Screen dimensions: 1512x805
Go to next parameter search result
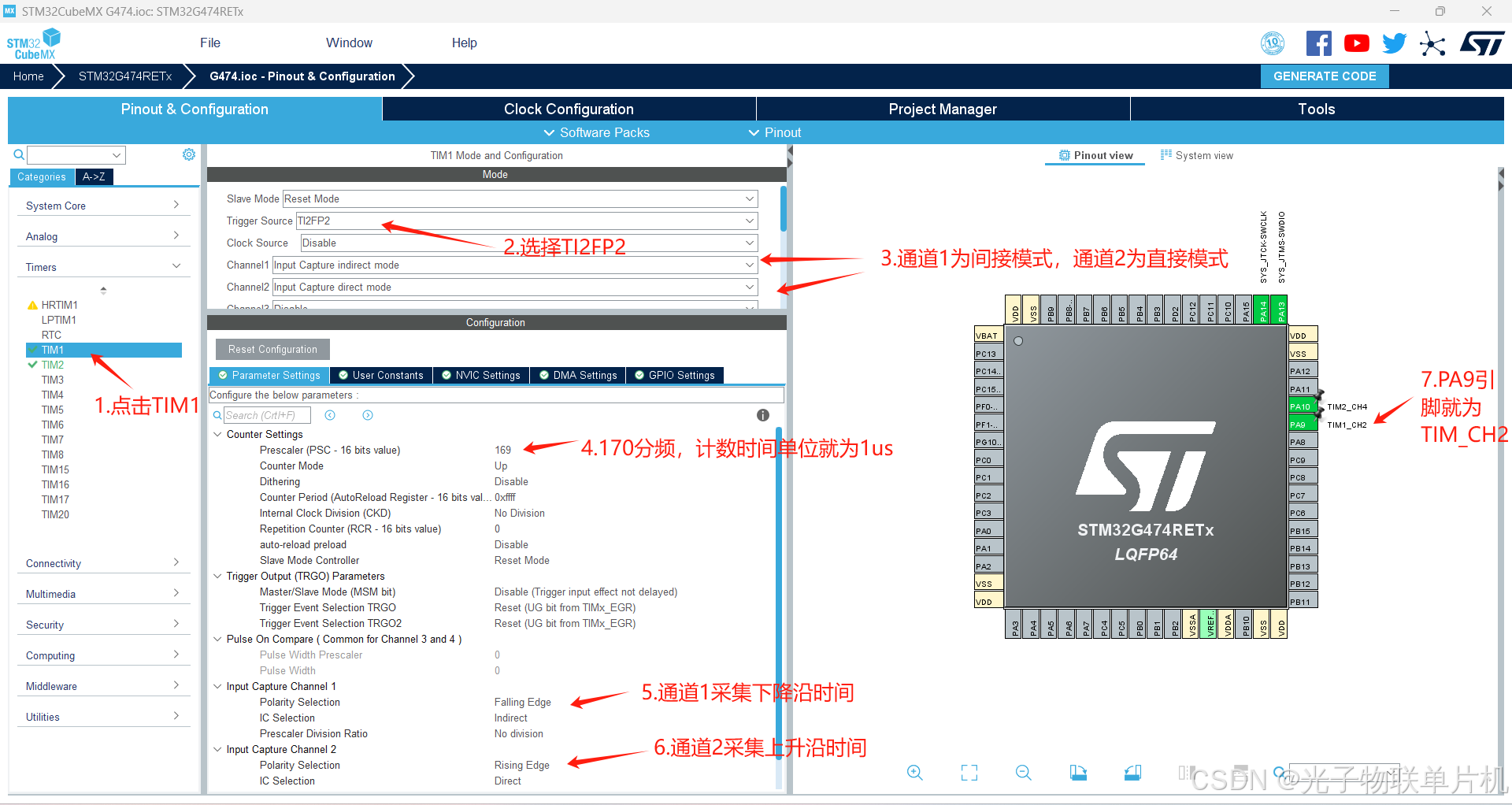point(368,415)
